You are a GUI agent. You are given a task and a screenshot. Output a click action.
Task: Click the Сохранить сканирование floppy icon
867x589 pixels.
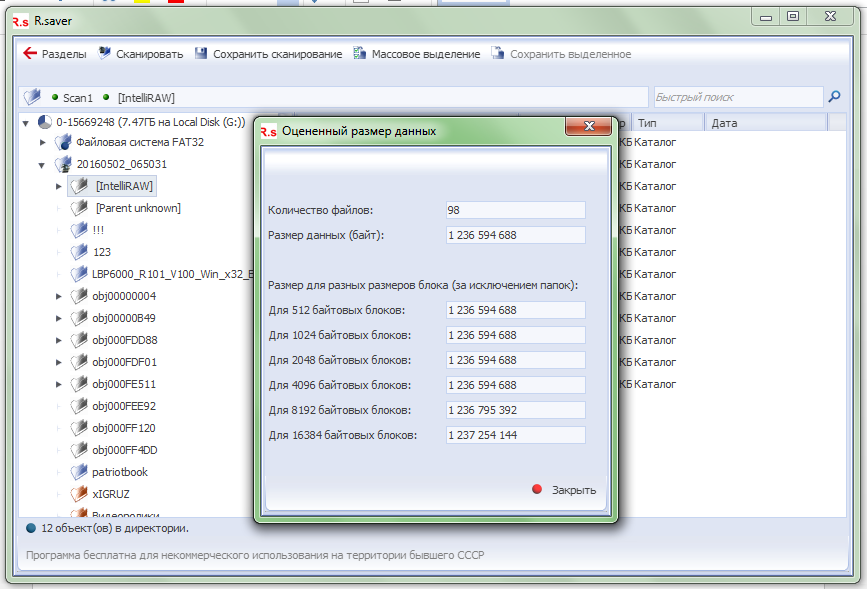coord(201,54)
